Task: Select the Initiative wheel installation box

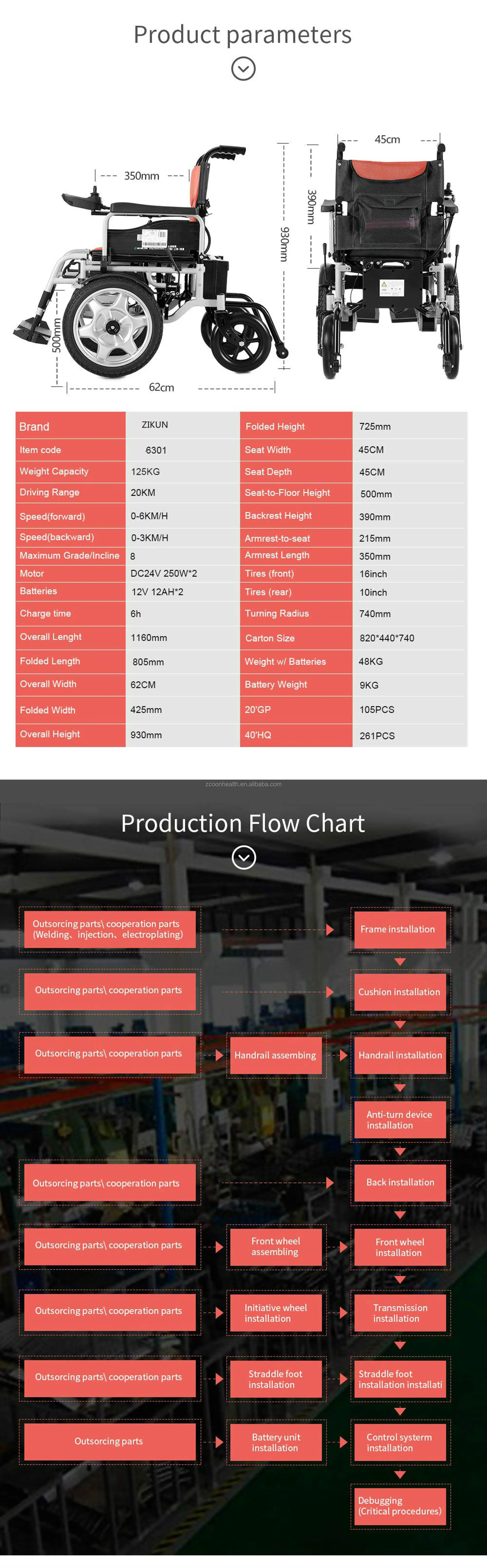Action: point(276,1313)
